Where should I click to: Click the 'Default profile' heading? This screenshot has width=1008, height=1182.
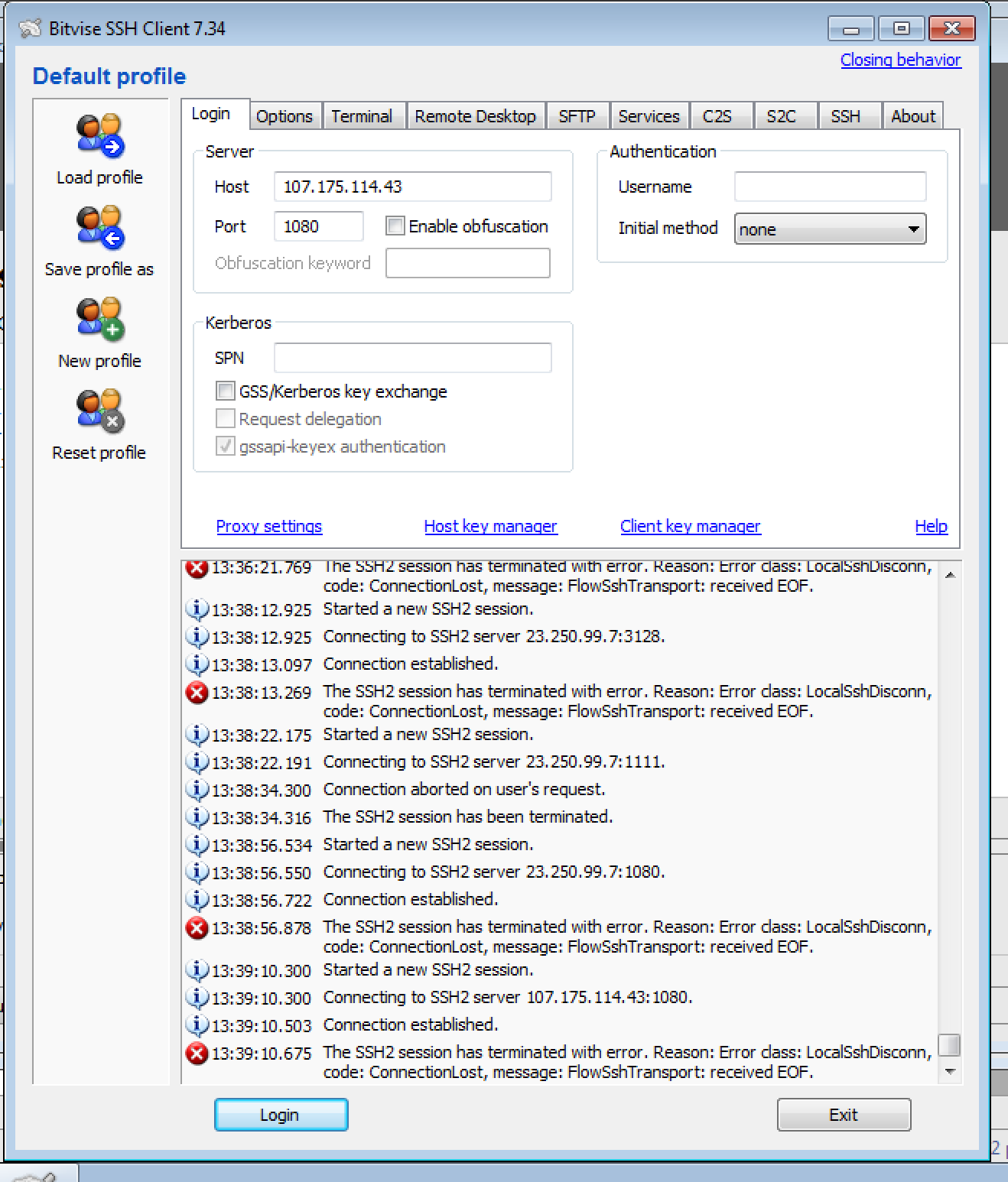[x=109, y=76]
